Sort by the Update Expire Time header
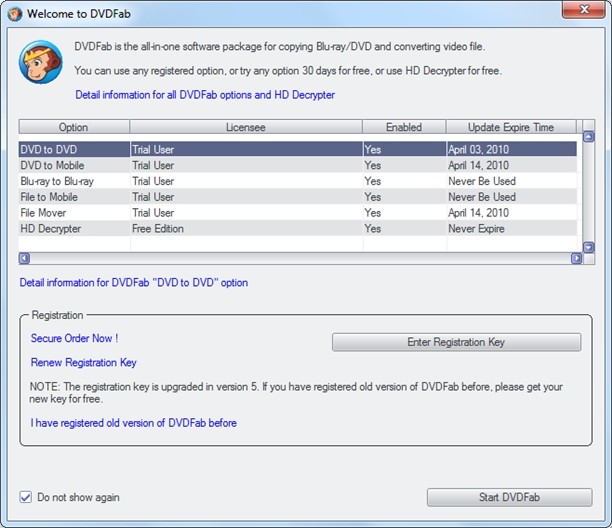 point(511,127)
